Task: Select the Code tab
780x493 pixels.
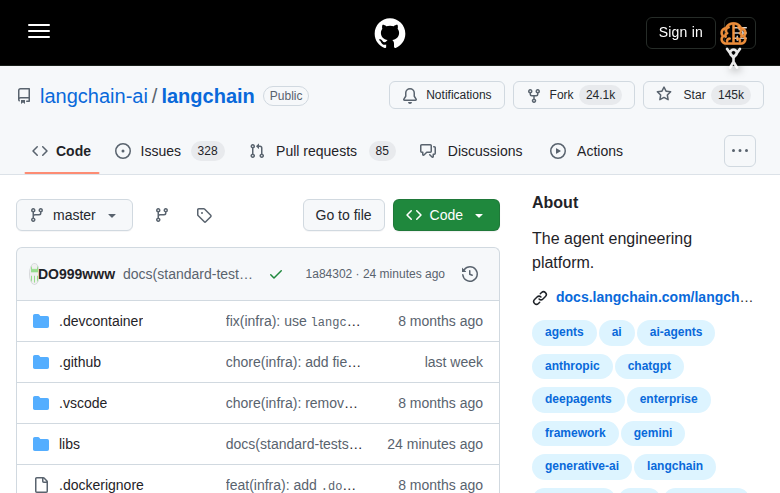Action: pos(62,151)
